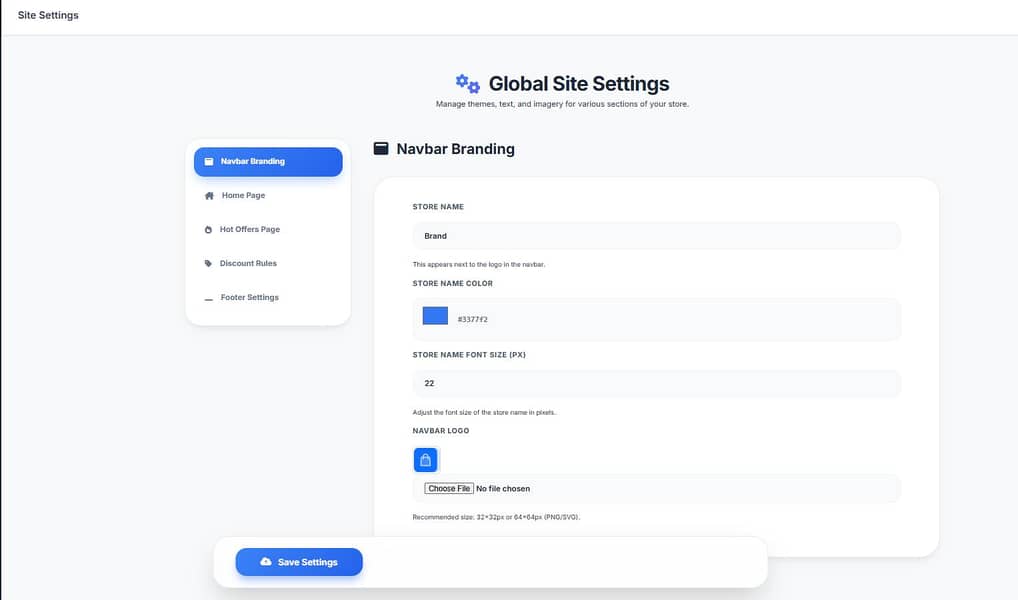Switch to the Home Page tab
The height and width of the screenshot is (600, 1018).
pyautogui.click(x=268, y=195)
